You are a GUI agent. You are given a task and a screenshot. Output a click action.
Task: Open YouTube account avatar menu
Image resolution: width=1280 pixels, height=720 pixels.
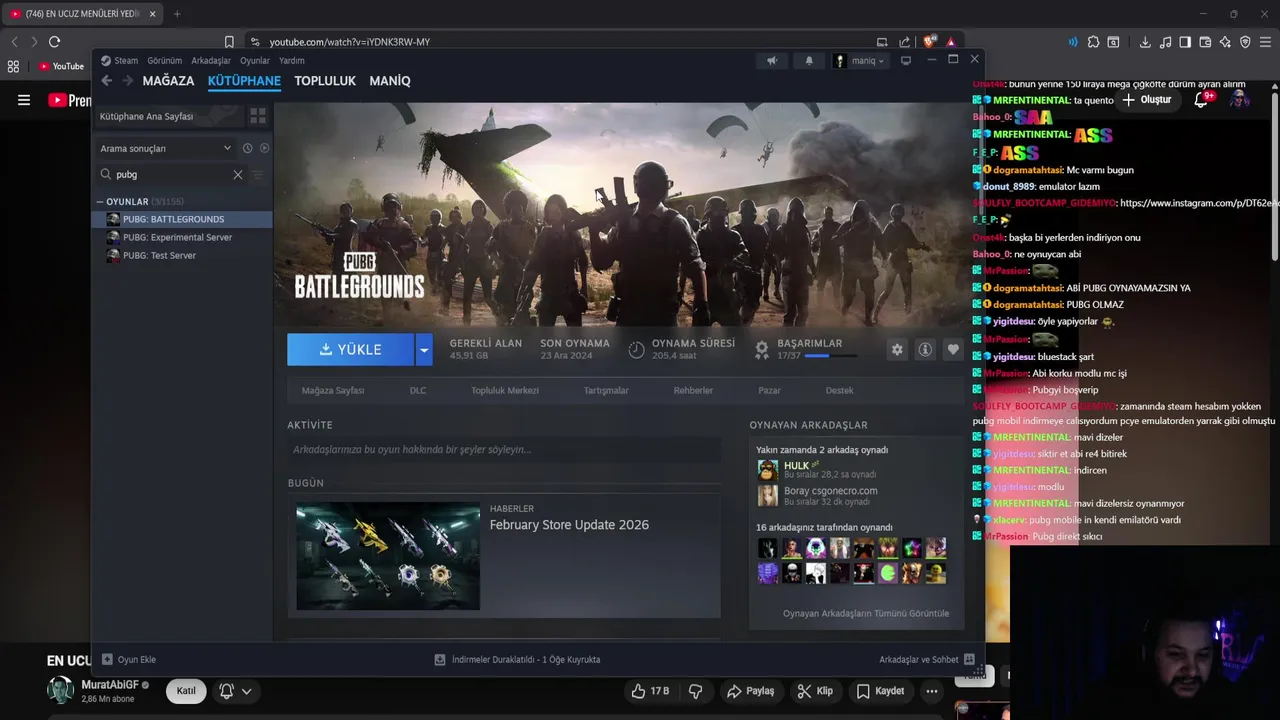coord(1239,99)
